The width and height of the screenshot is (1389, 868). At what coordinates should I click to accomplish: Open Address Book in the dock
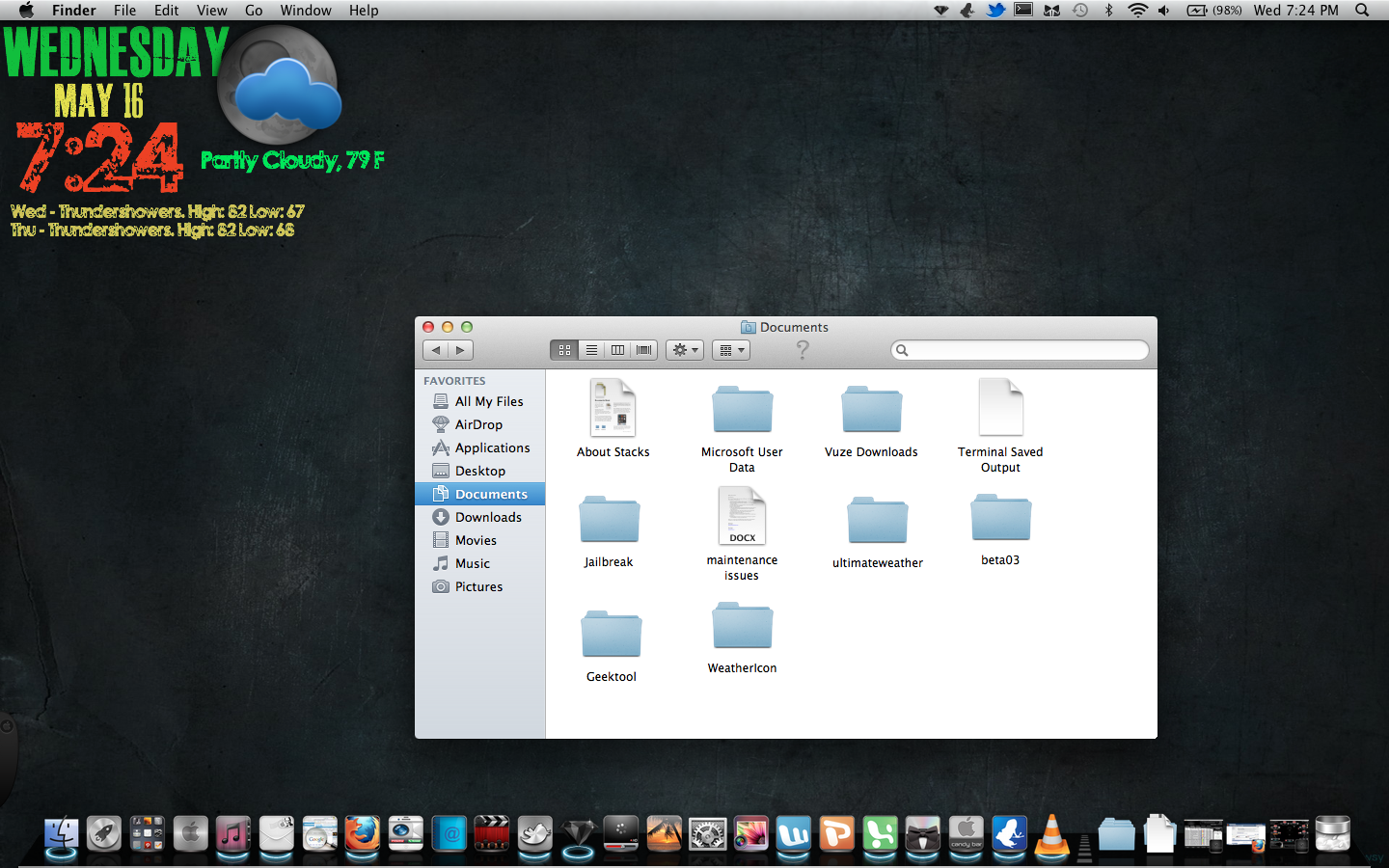[449, 833]
